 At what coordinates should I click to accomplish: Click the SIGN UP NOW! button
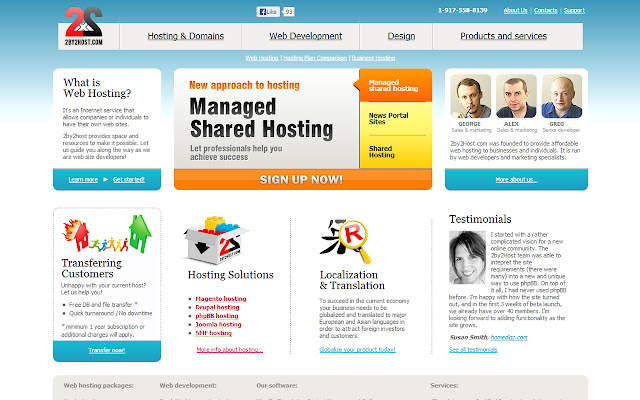pos(303,180)
